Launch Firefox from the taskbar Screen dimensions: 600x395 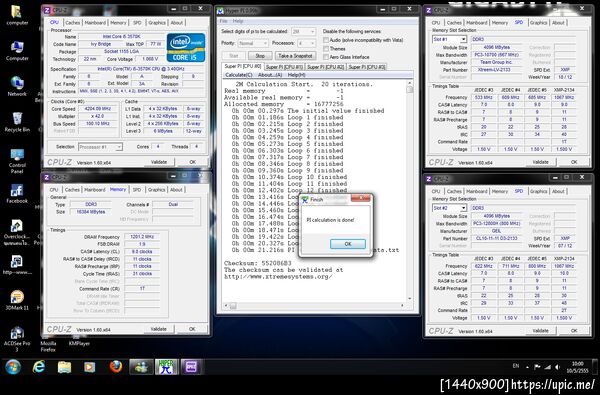(115, 367)
